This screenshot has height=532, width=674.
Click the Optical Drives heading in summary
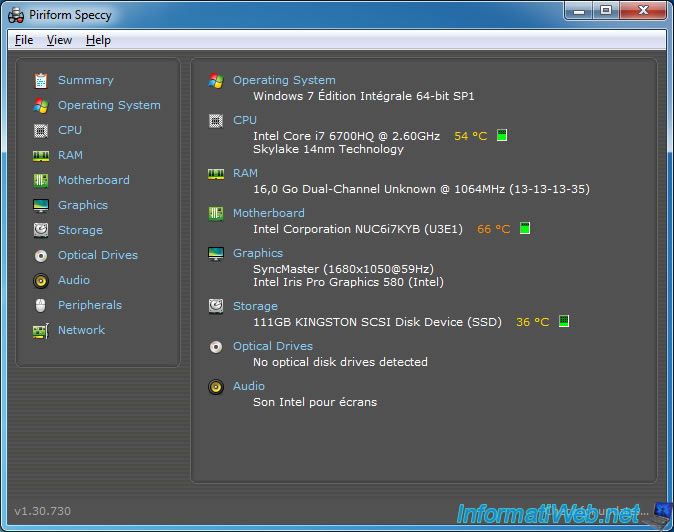(273, 346)
